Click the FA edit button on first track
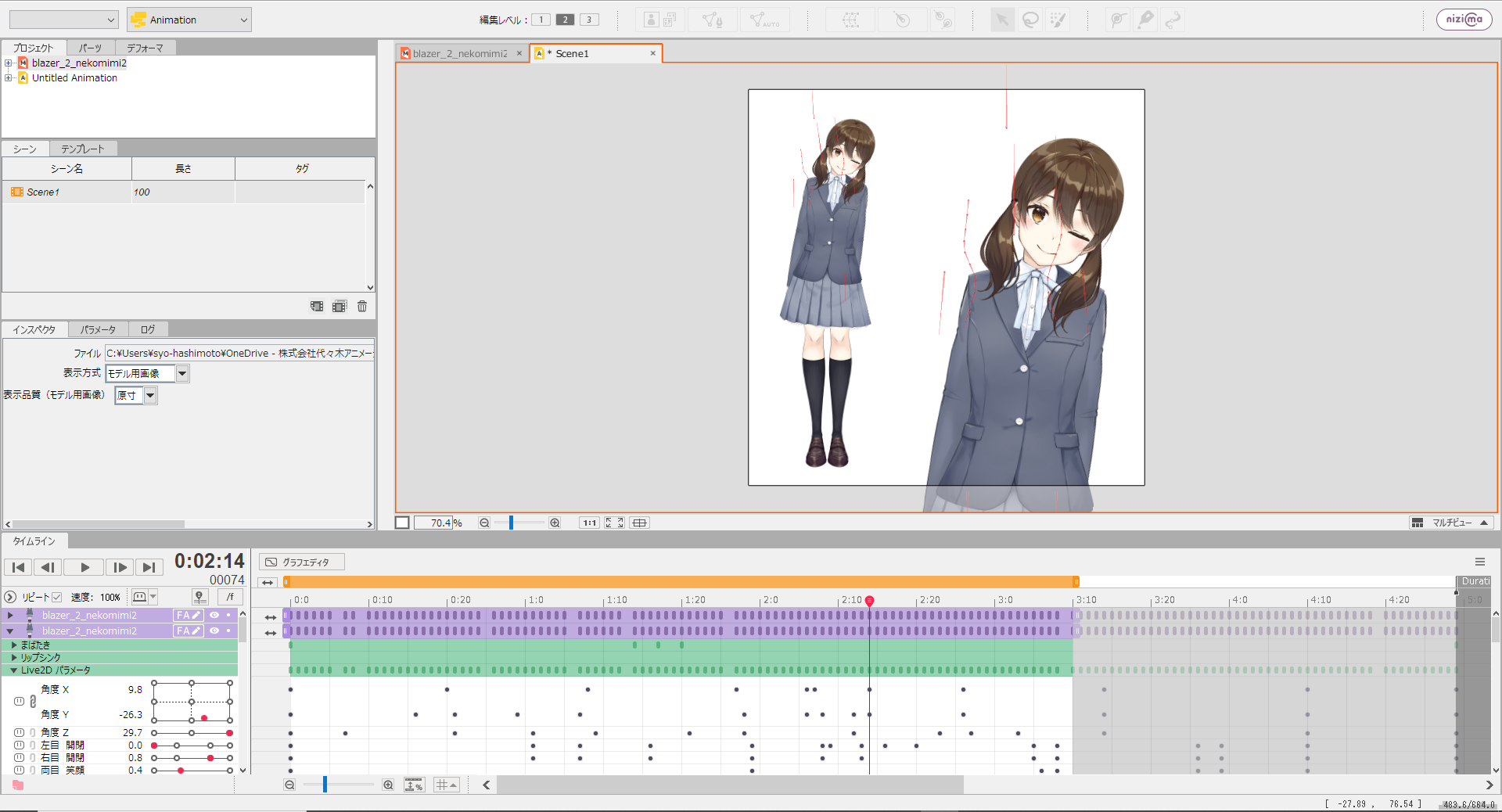Viewport: 1502px width, 812px height. tap(189, 616)
